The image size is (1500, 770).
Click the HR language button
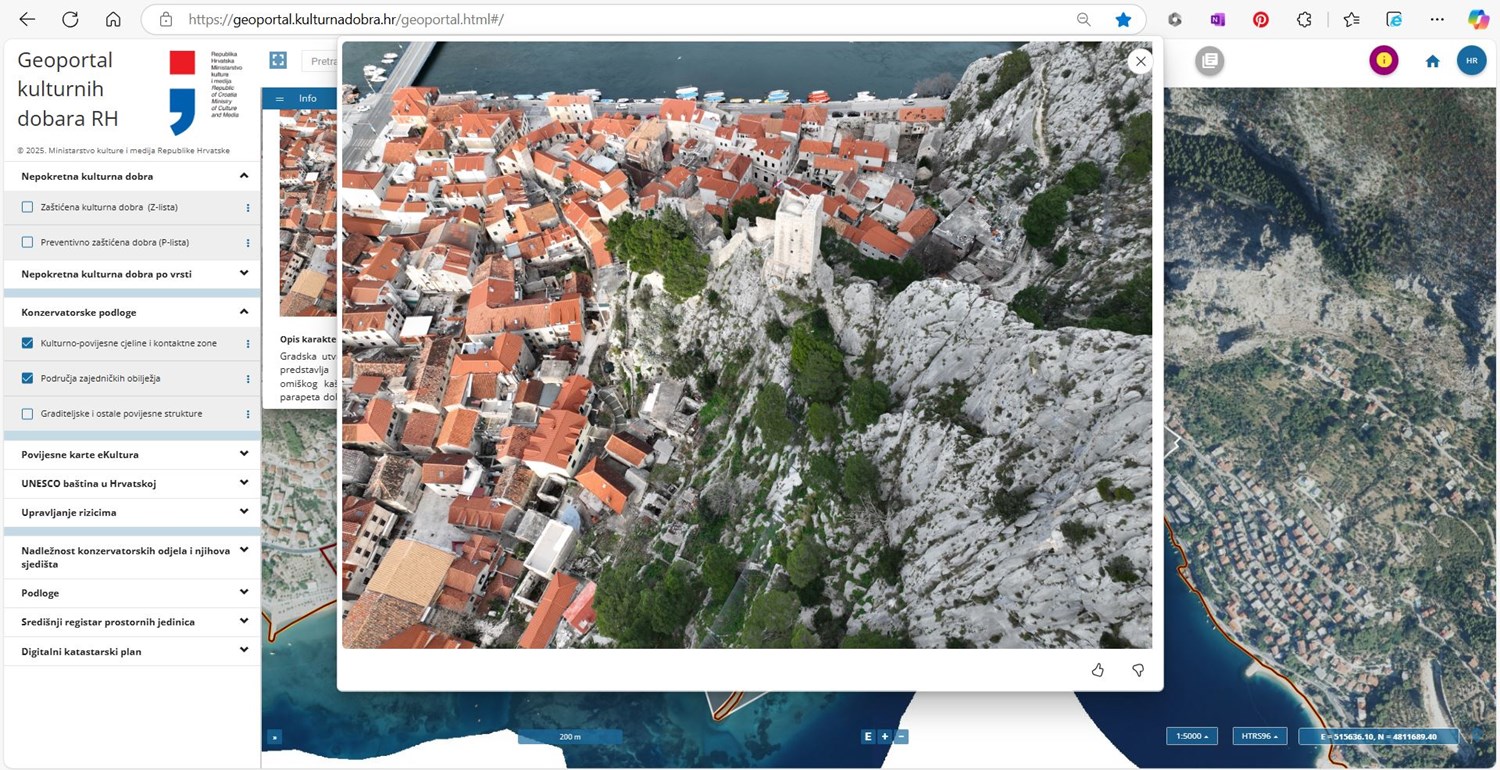1471,60
